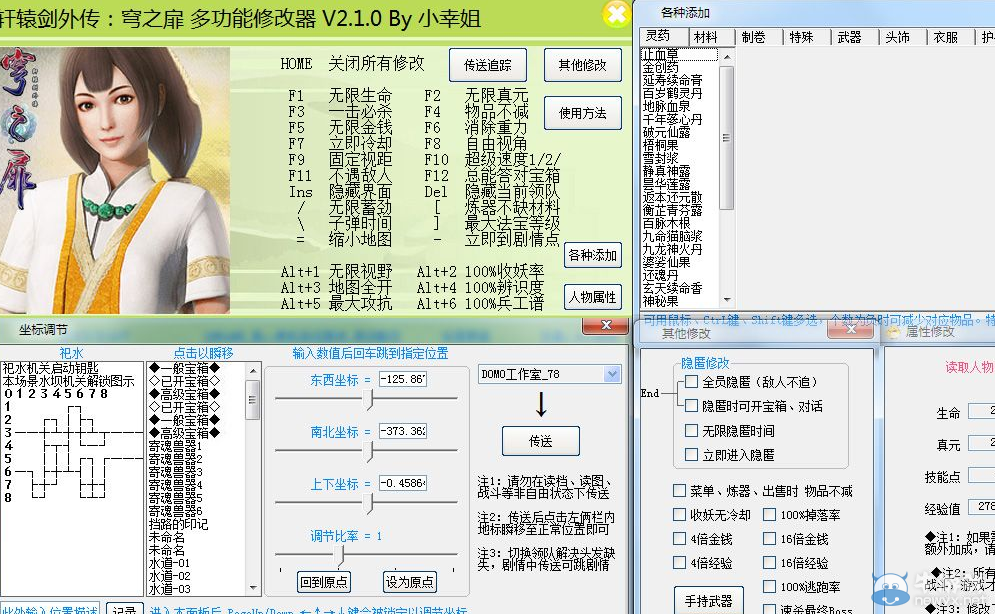This screenshot has height=614, width=995.
Task: Switch to the 灵药 tab
Action: pyautogui.click(x=658, y=36)
